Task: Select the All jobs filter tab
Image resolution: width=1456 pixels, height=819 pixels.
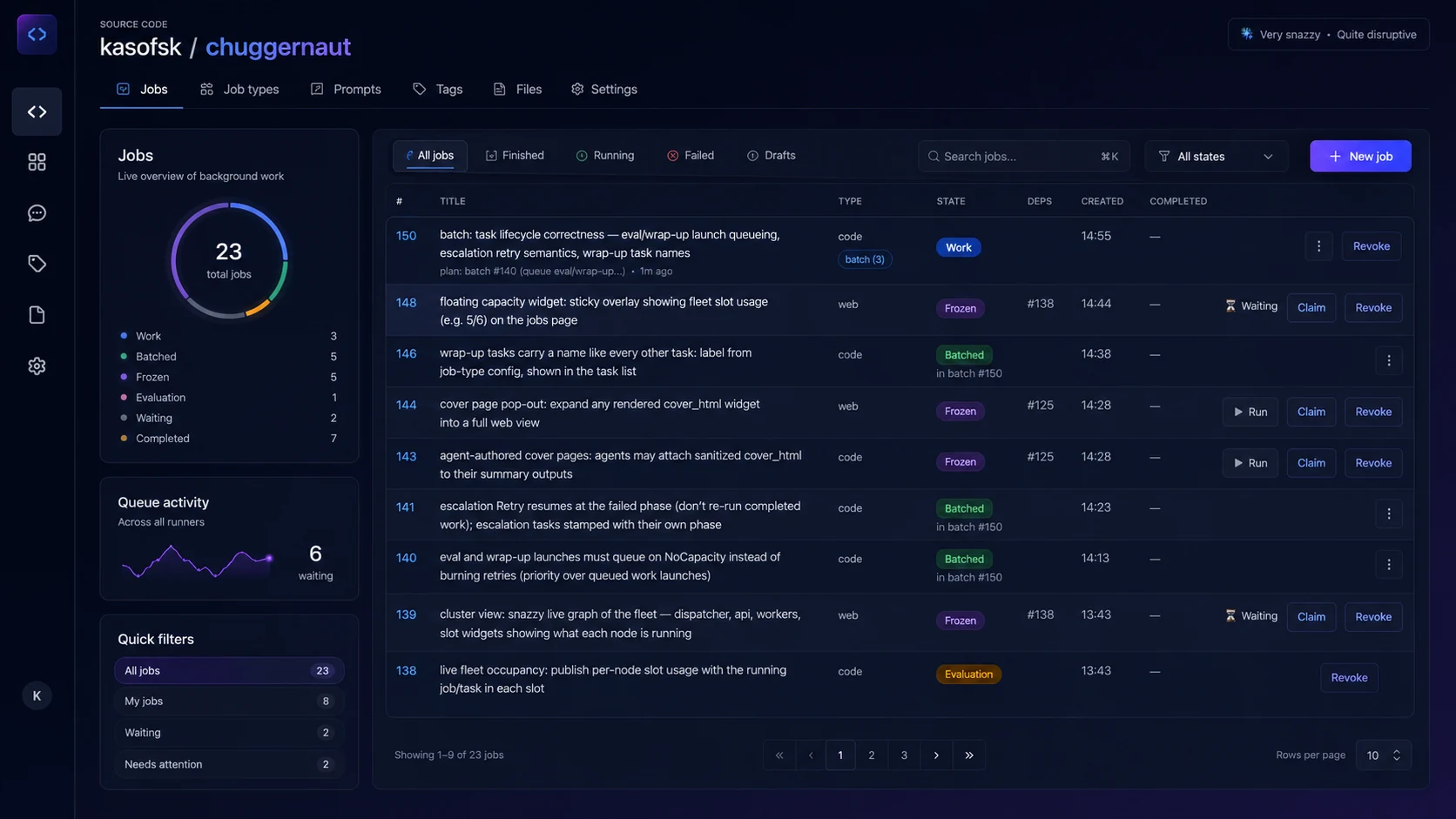Action: (x=430, y=156)
